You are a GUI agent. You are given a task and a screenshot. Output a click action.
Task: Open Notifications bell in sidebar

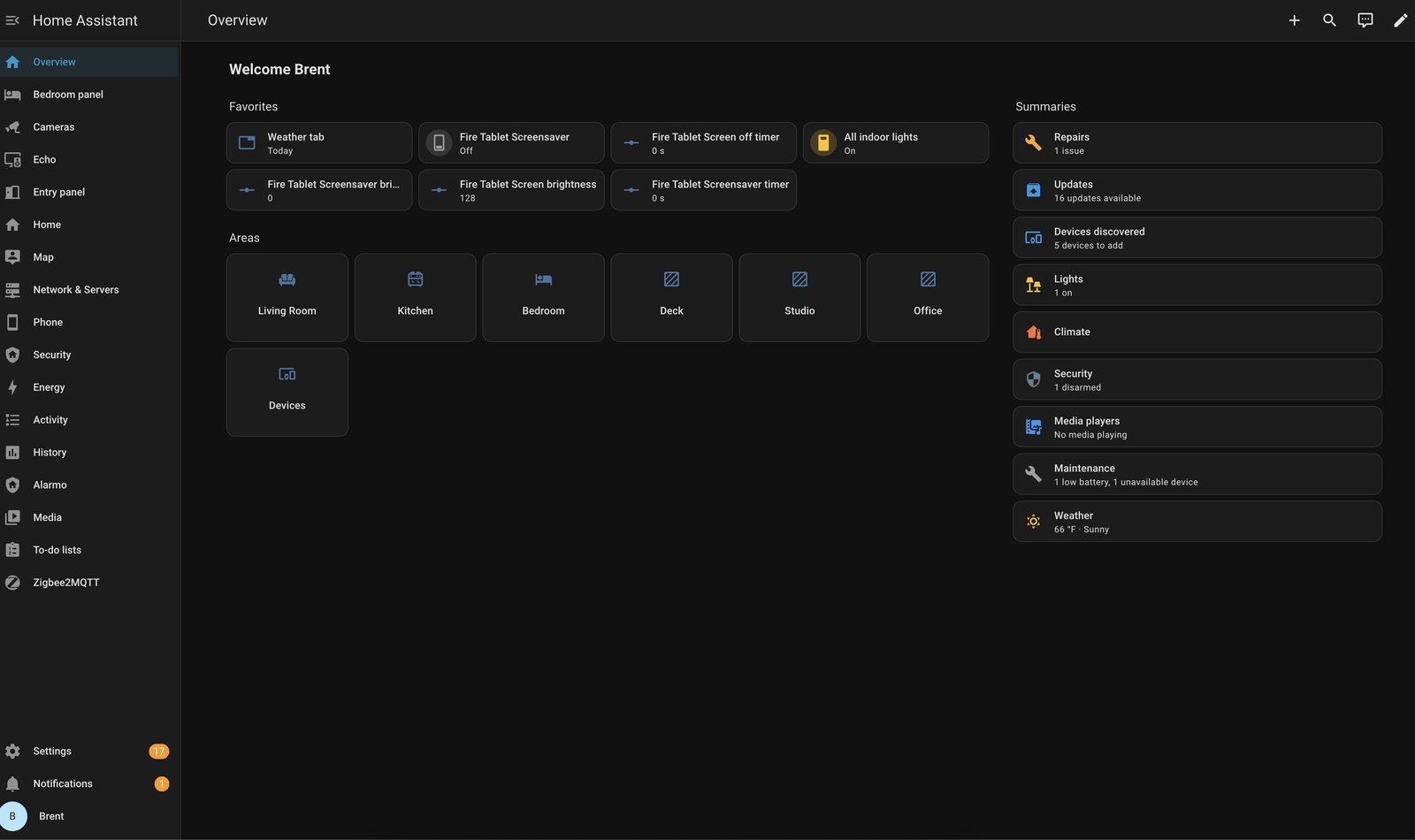click(89, 783)
